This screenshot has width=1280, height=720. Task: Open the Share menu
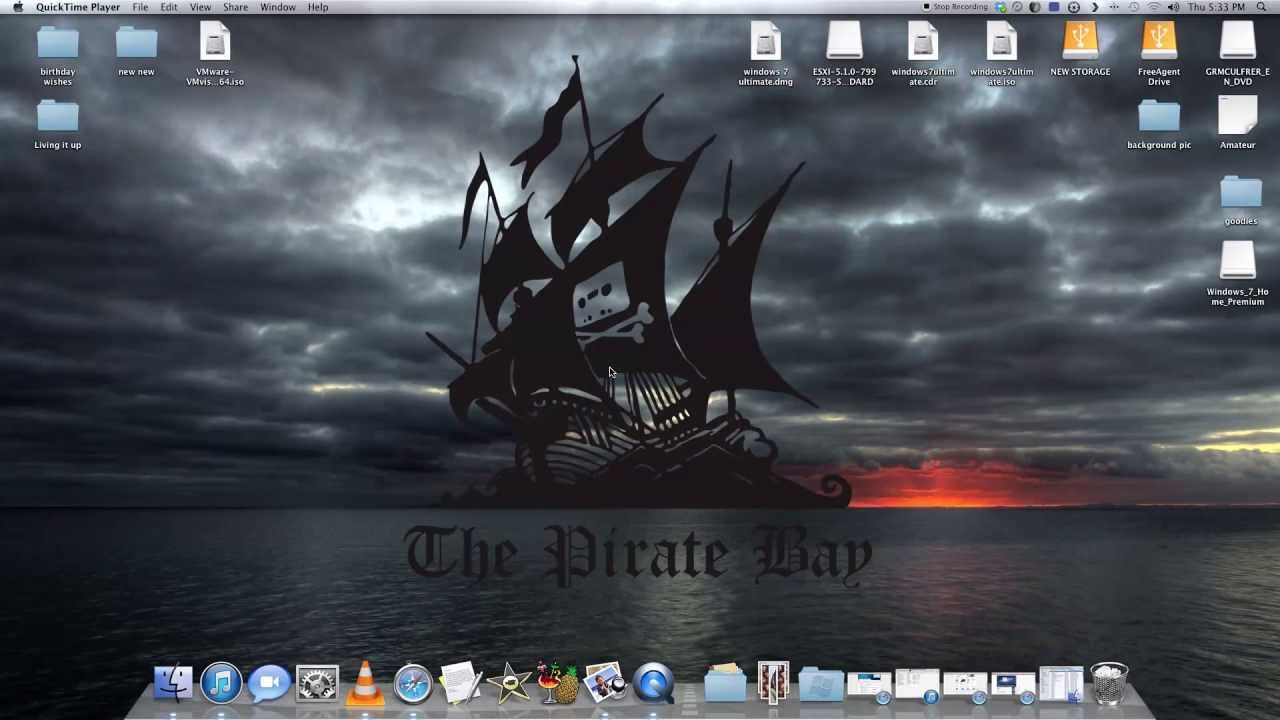click(235, 7)
